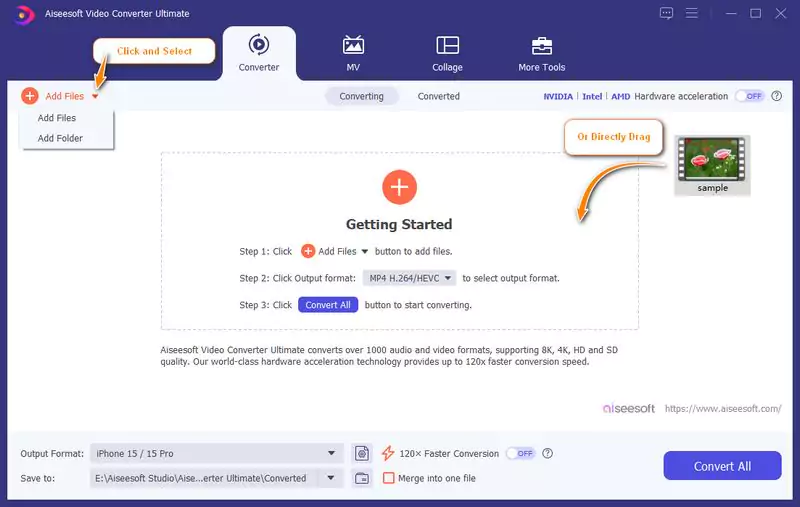Click the Aiseesoft app logo in the title bar
Screen dimensions: 800x507
pyautogui.click(x=23, y=14)
